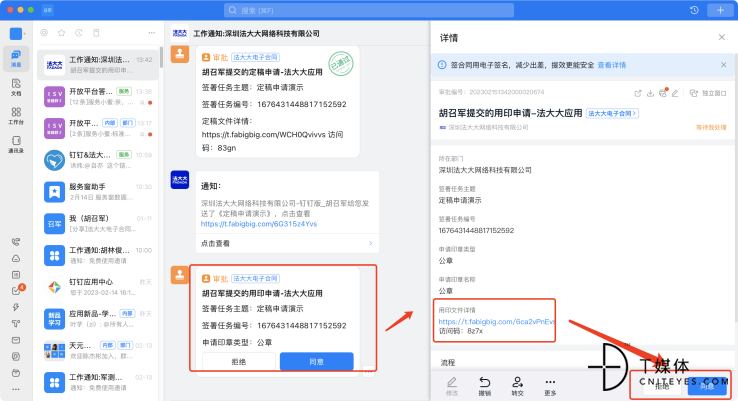738x401 pixels.
Task: Open the fabigbig link under 用印文件详情
Action: (x=497, y=321)
